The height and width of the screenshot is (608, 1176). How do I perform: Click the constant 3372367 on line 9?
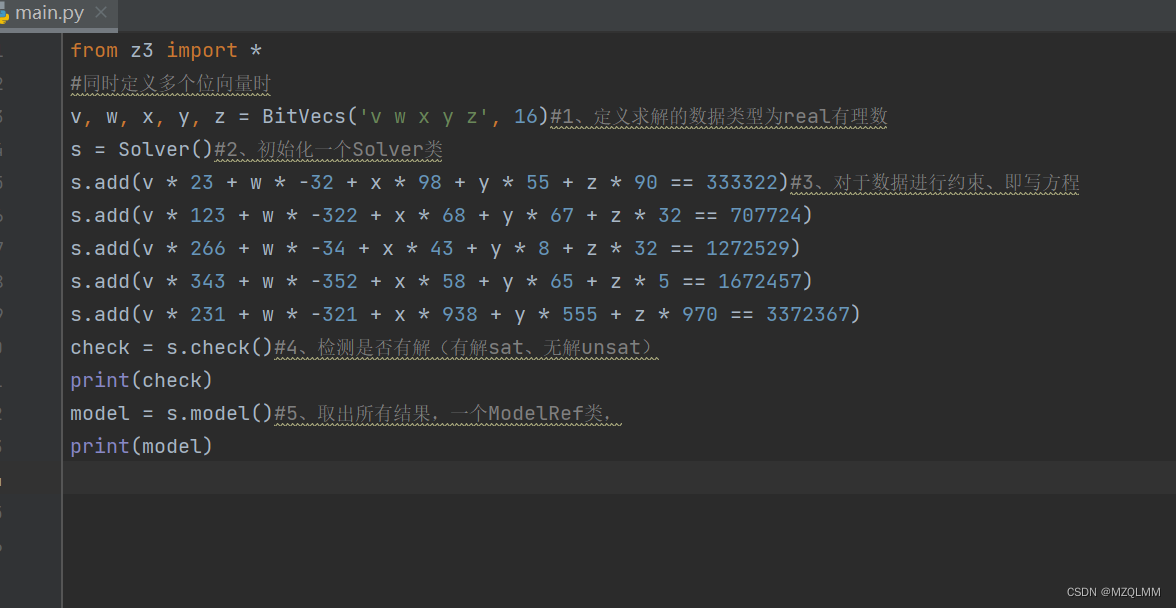tap(811, 314)
